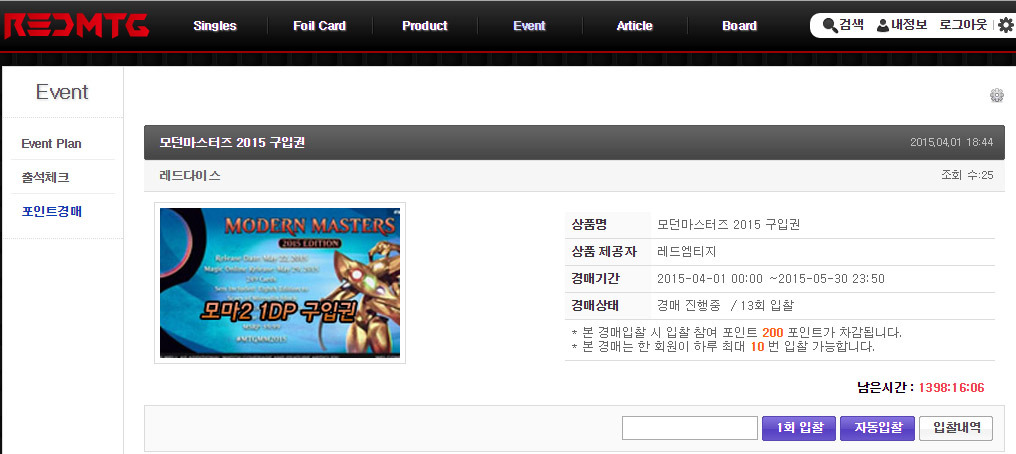
Task: Click the Modern Masters product image
Action: click(x=280, y=283)
